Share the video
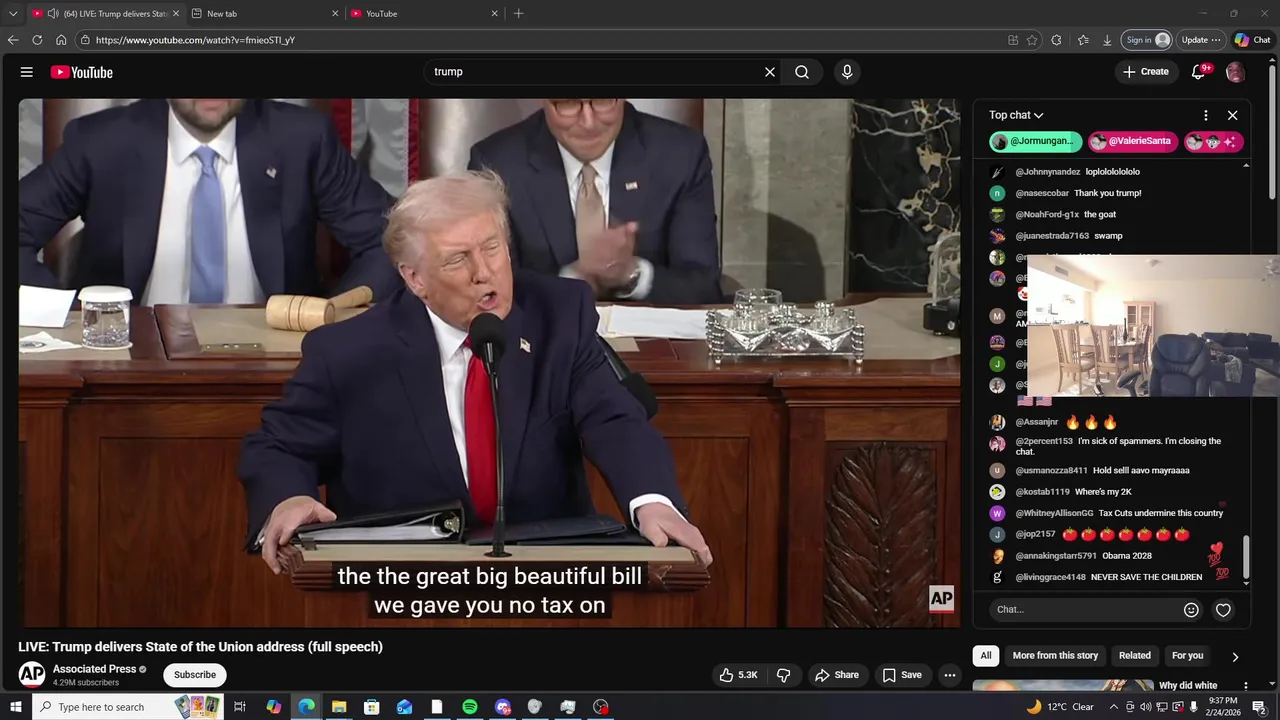1280x720 pixels. click(x=837, y=675)
